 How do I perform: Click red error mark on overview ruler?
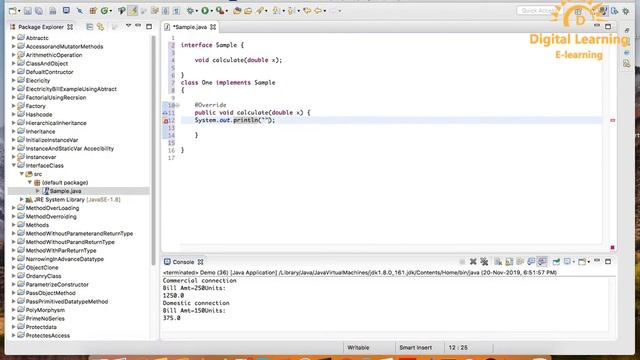(612, 120)
